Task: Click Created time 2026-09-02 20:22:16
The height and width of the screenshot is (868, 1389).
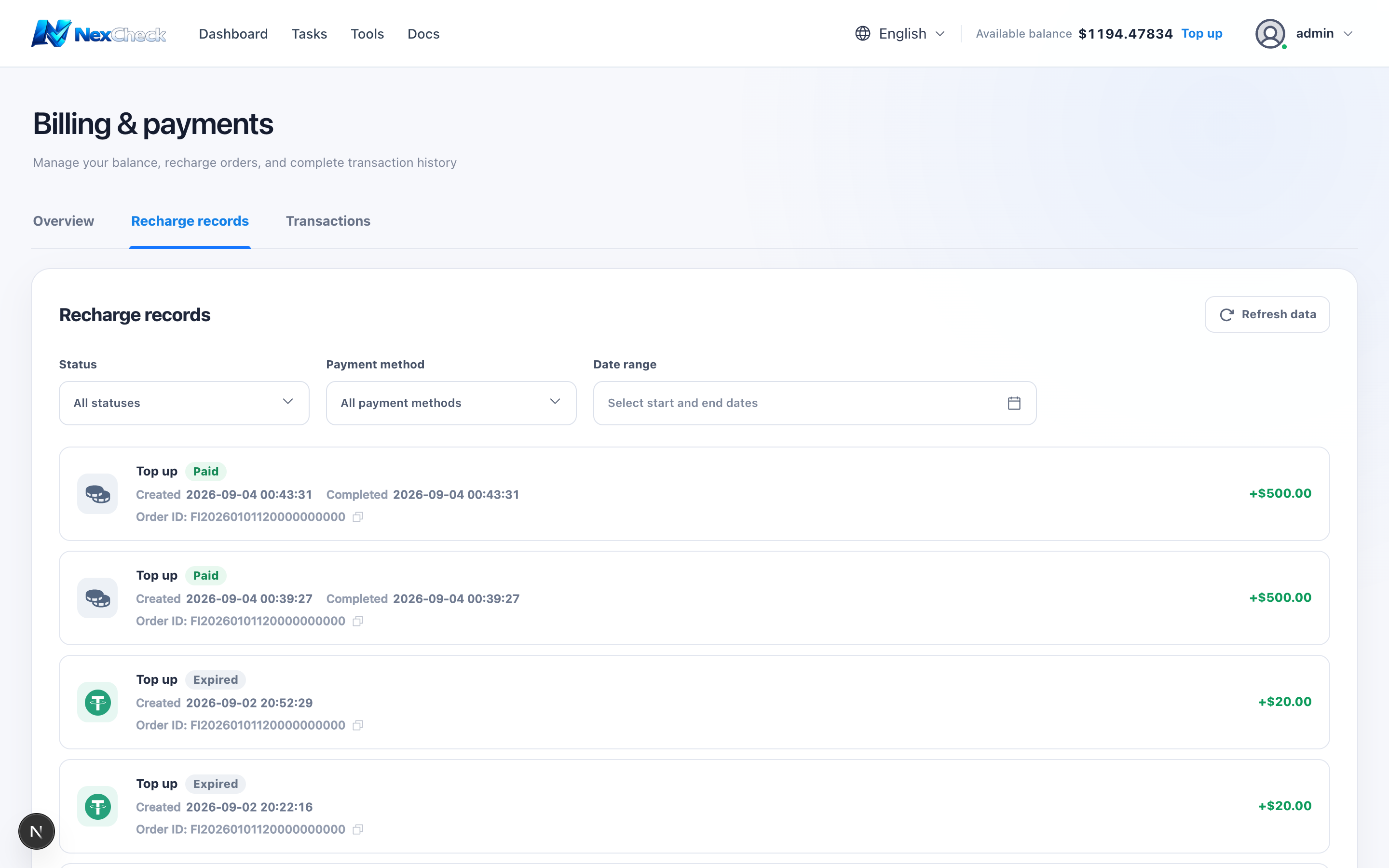Action: coord(249,807)
